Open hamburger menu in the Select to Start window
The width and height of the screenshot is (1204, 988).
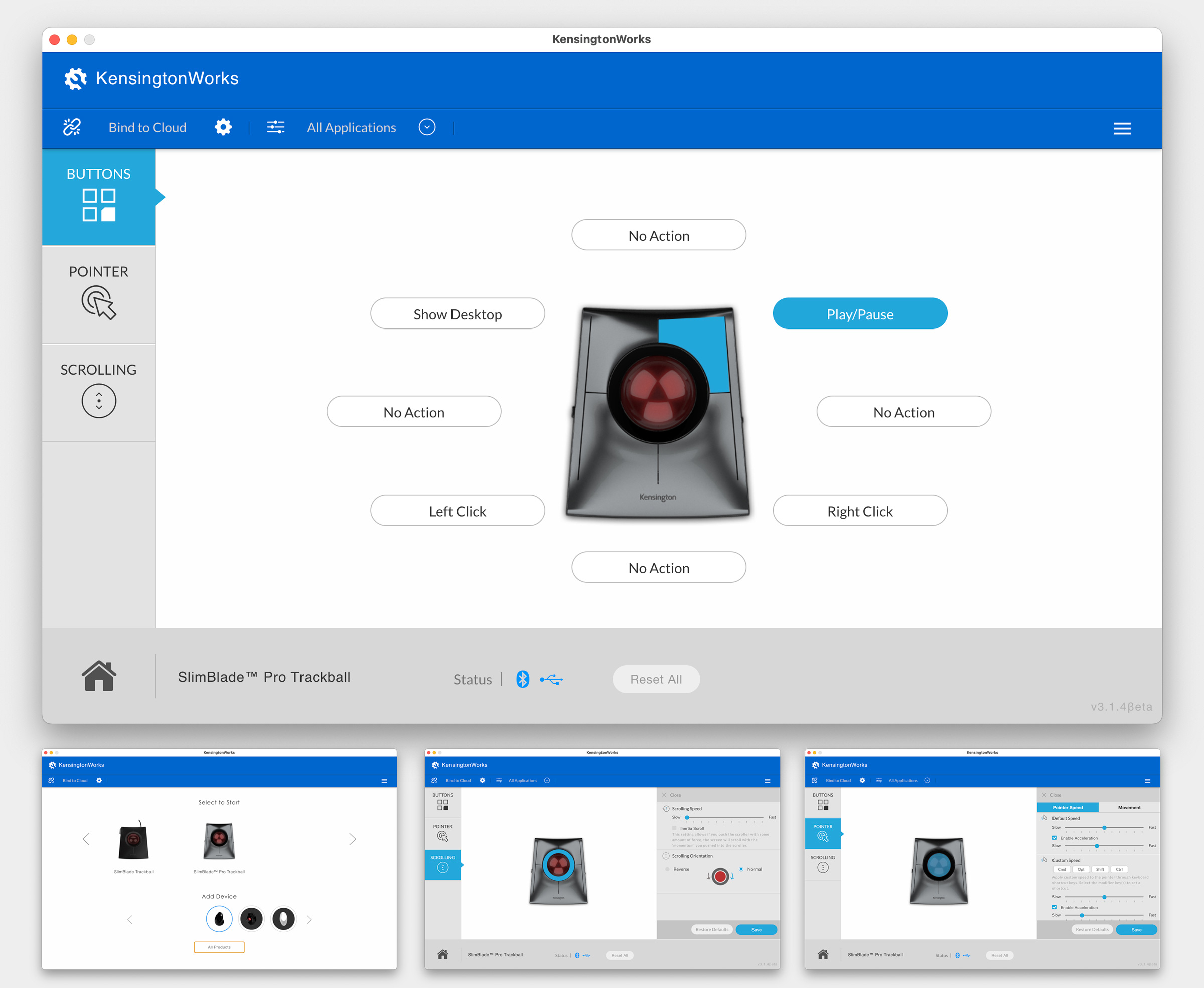click(384, 781)
